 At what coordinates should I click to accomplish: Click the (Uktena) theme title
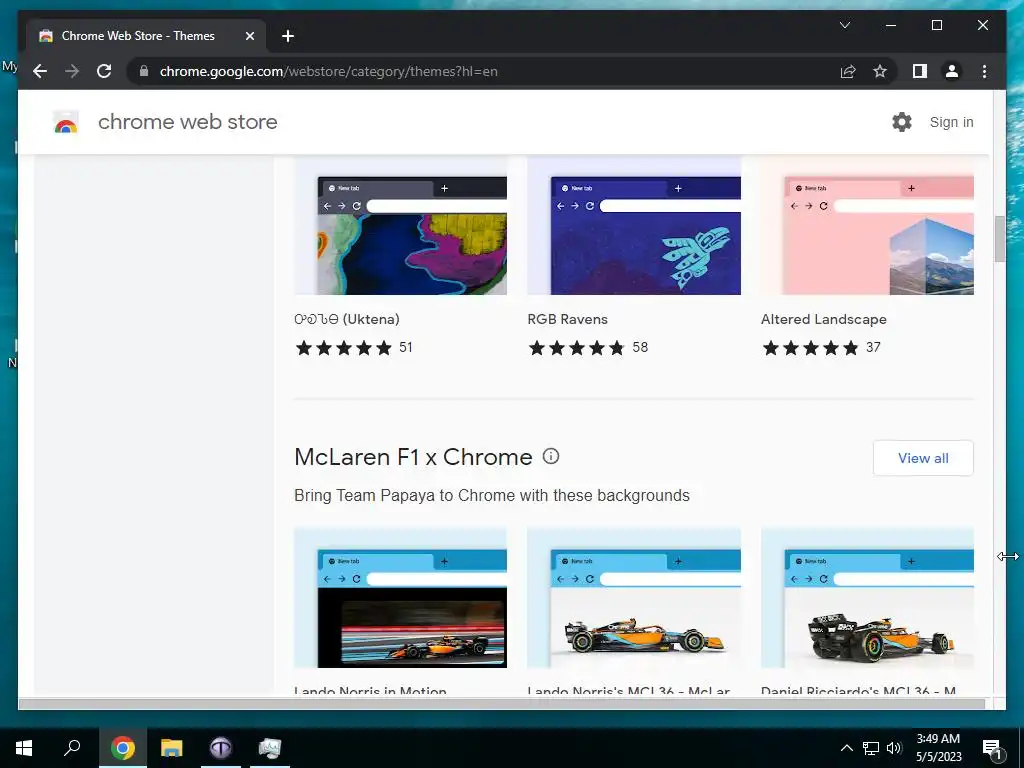tap(347, 319)
